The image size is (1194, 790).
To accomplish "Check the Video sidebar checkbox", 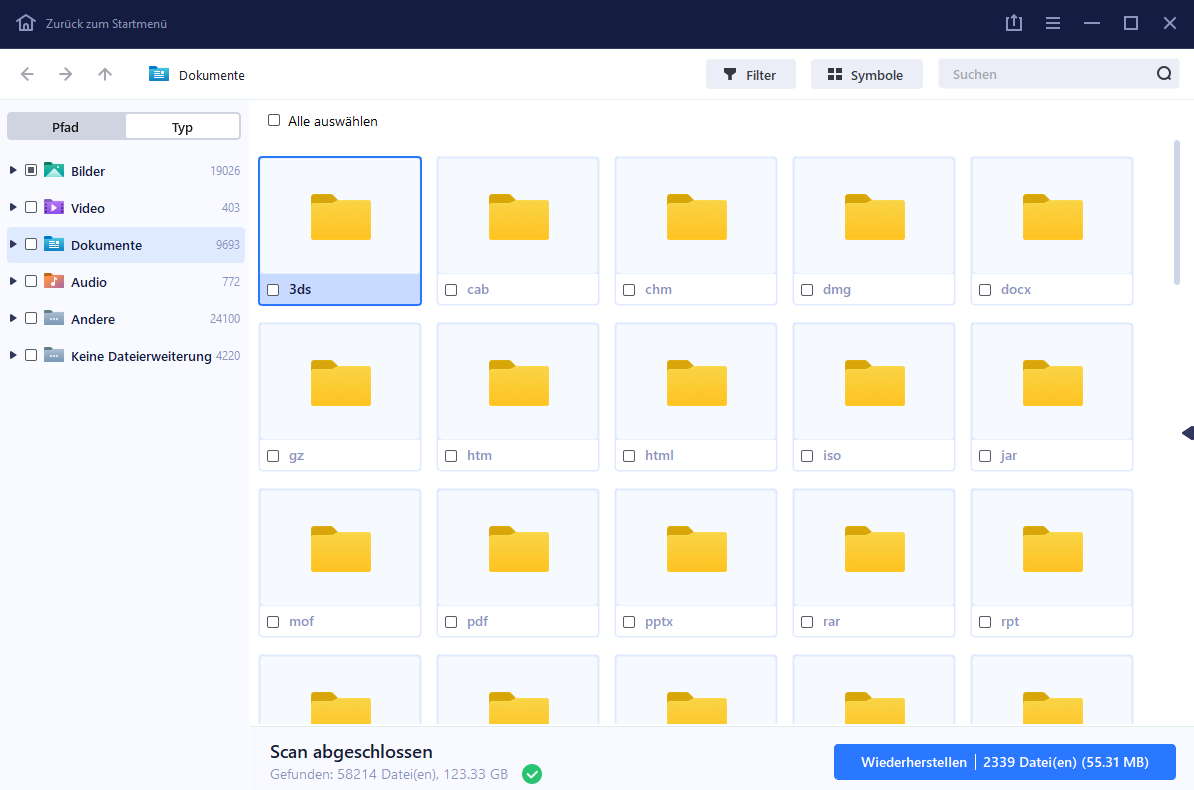I will [31, 207].
